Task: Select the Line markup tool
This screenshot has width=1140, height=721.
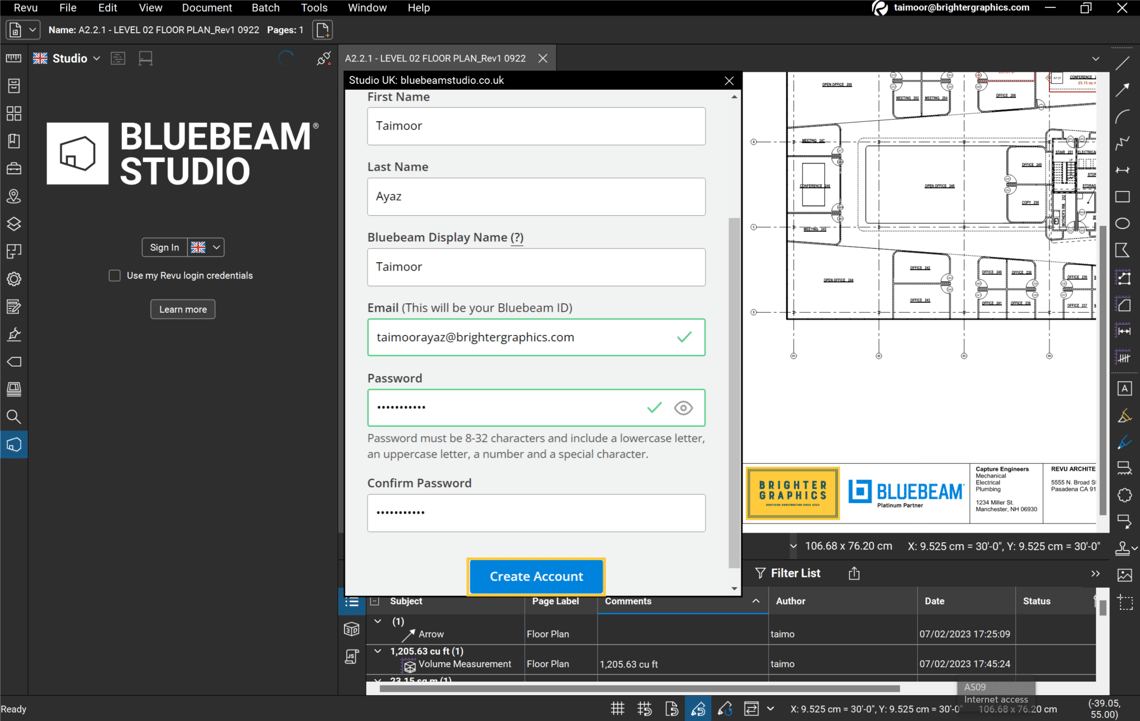Action: 1123,63
